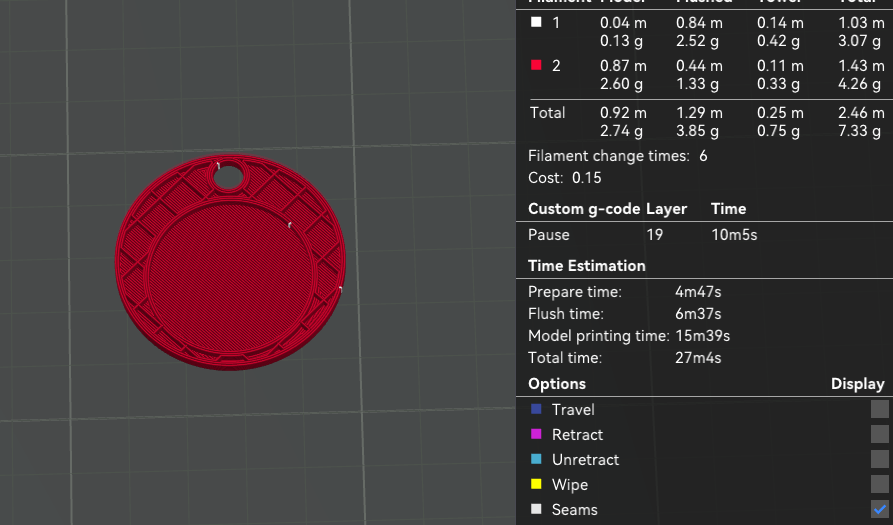Click the magenta Retract color swatch
The image size is (893, 525).
coord(536,434)
